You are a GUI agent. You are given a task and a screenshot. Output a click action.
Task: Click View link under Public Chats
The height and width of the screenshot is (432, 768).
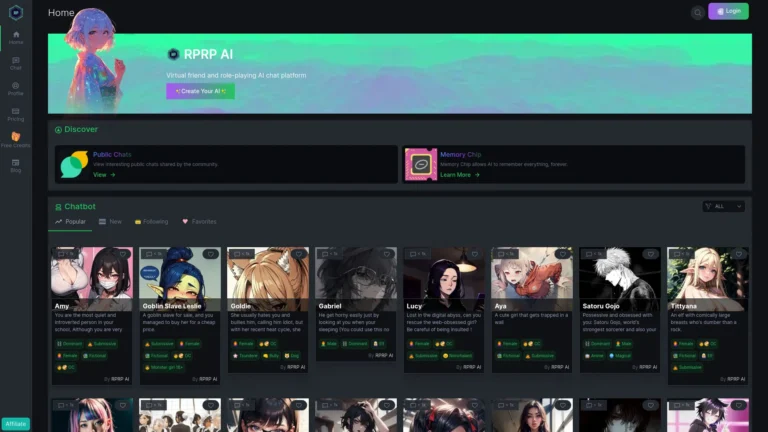pos(104,174)
